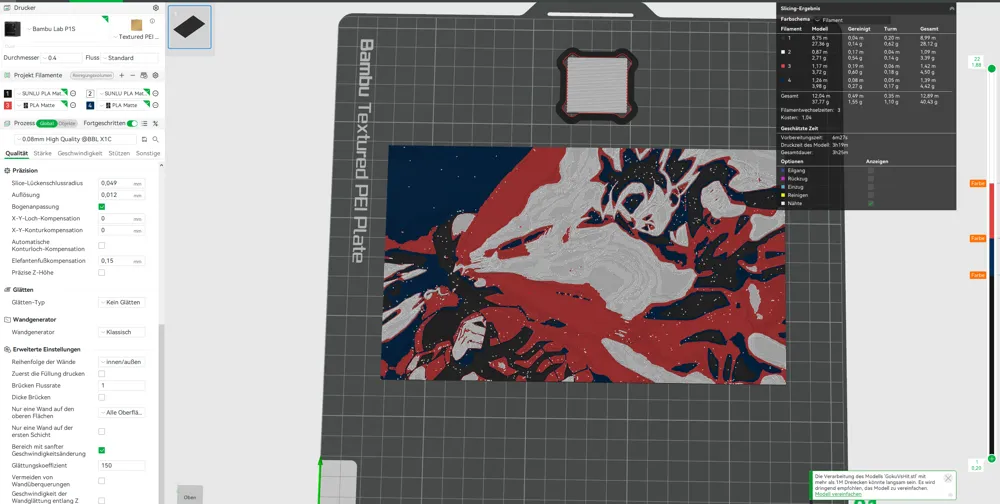Click the Bambu Lab P1S printer image
This screenshot has width=1000, height=504.
[x=12, y=29]
